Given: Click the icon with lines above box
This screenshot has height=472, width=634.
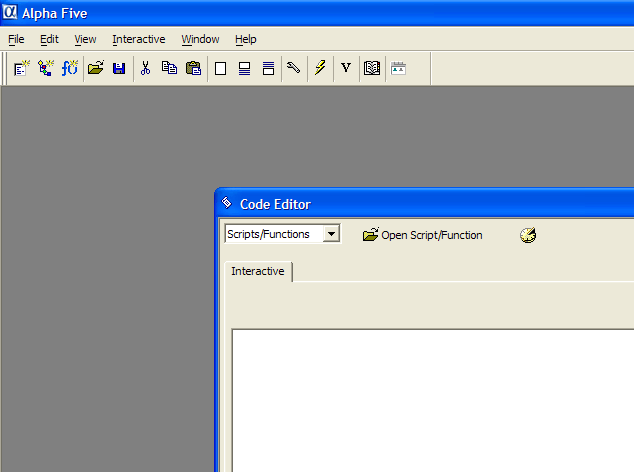Looking at the screenshot, I should click(x=268, y=68).
